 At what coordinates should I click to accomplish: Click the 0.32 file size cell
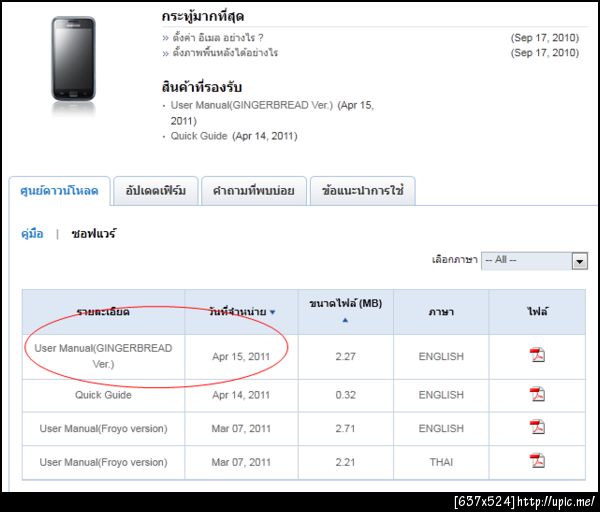346,395
